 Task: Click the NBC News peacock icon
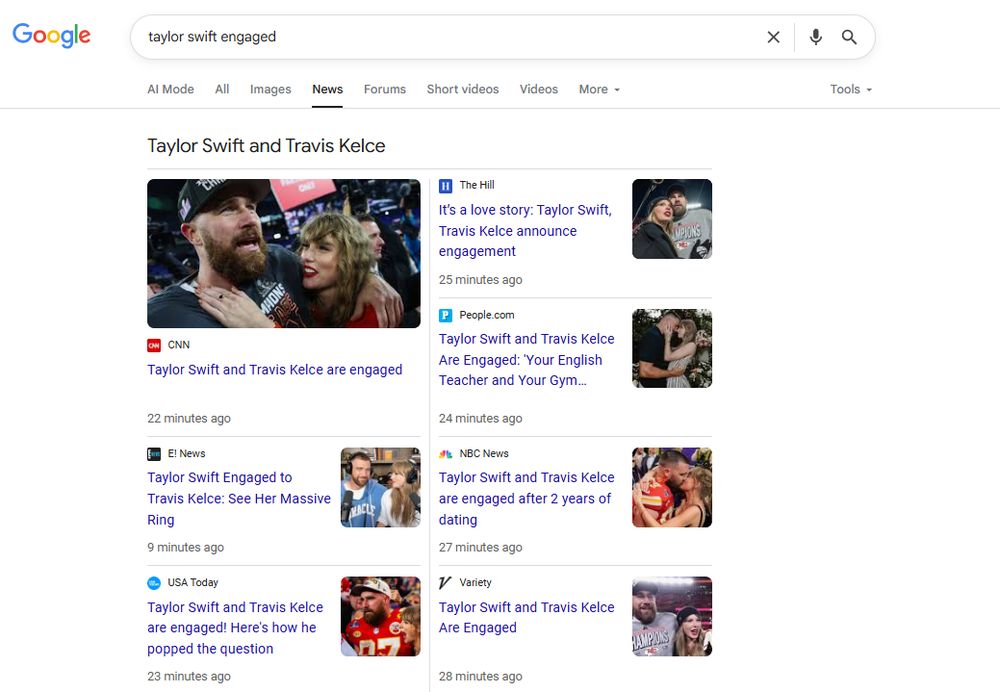pos(446,453)
